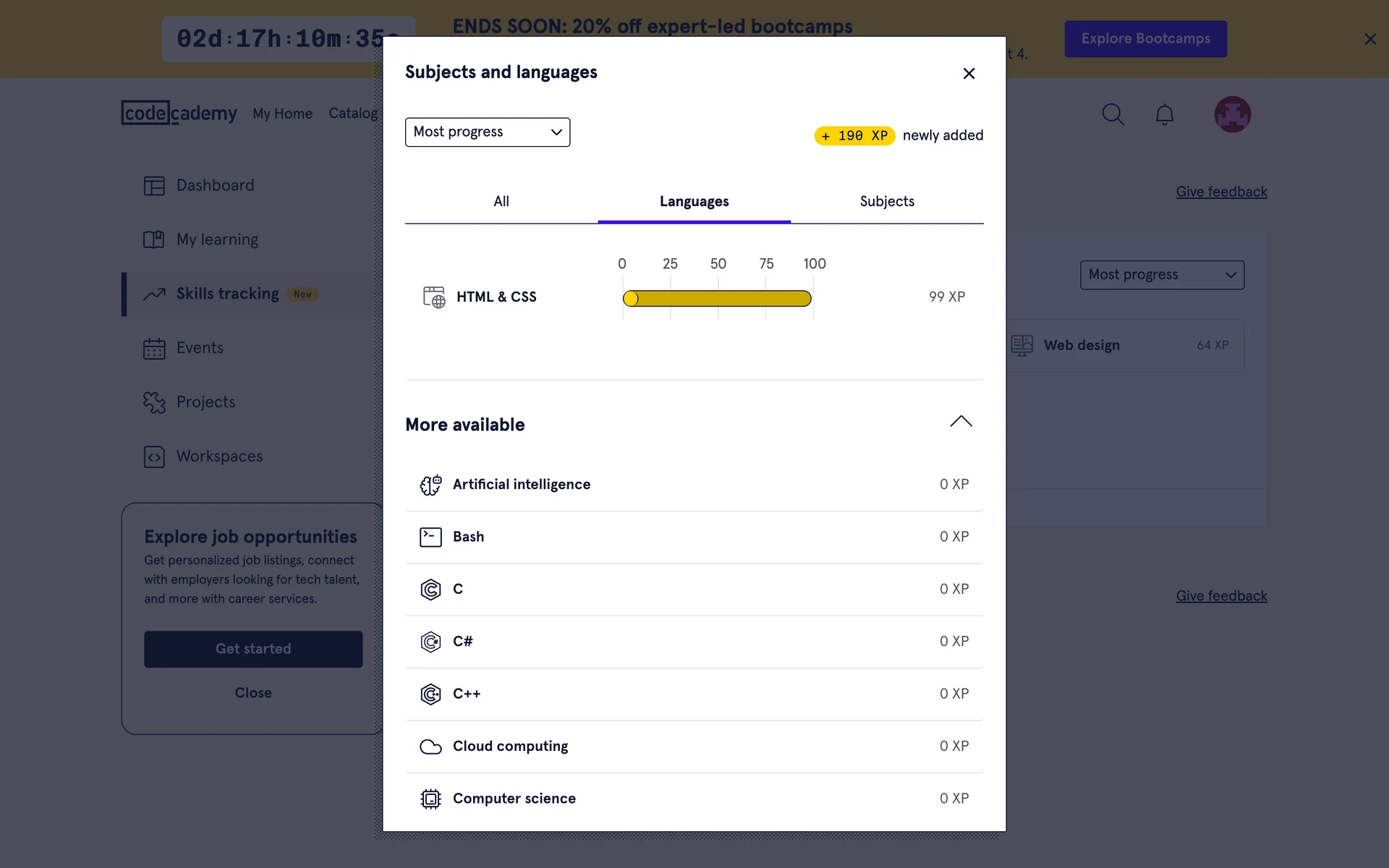Select the Cloud computing row
Screen dimensions: 1389x868
pyautogui.click(x=693, y=746)
